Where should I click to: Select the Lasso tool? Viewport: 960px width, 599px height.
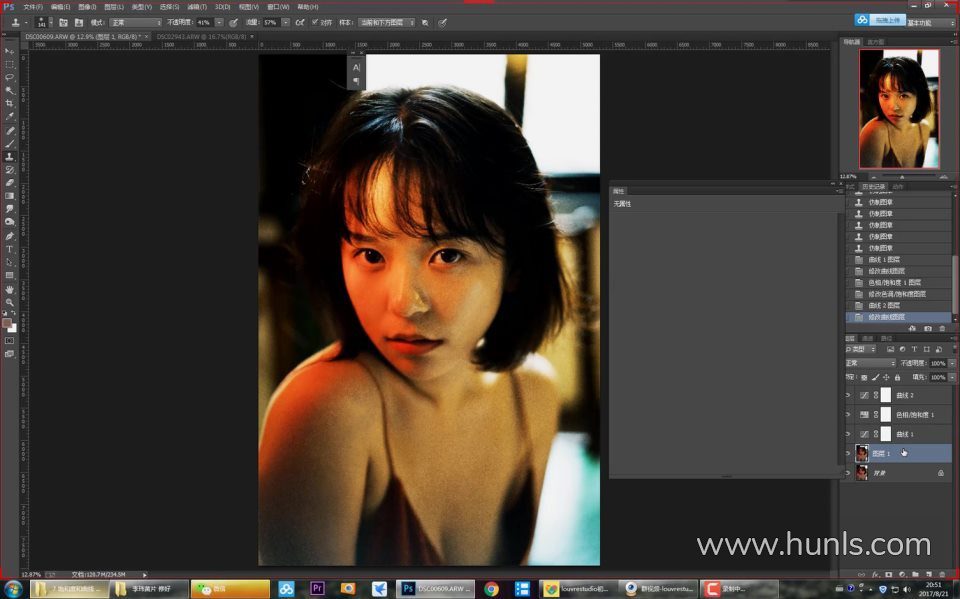[x=9, y=77]
